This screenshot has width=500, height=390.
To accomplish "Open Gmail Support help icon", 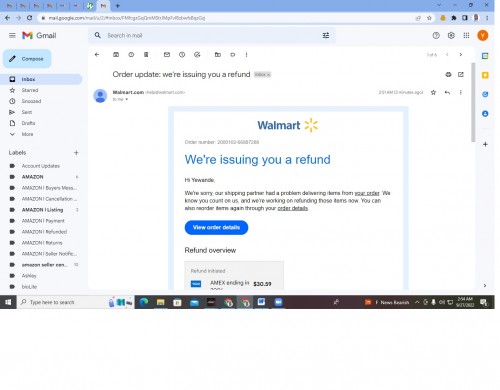I will coord(436,35).
